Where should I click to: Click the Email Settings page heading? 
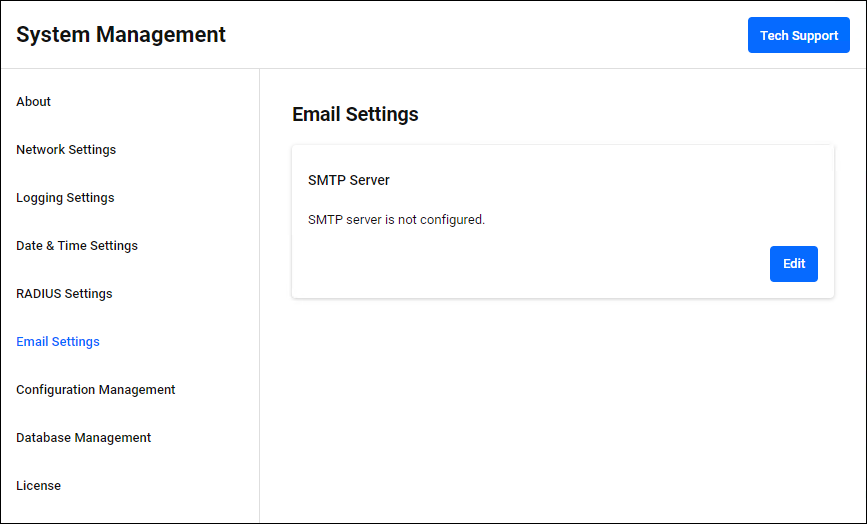[x=355, y=114]
